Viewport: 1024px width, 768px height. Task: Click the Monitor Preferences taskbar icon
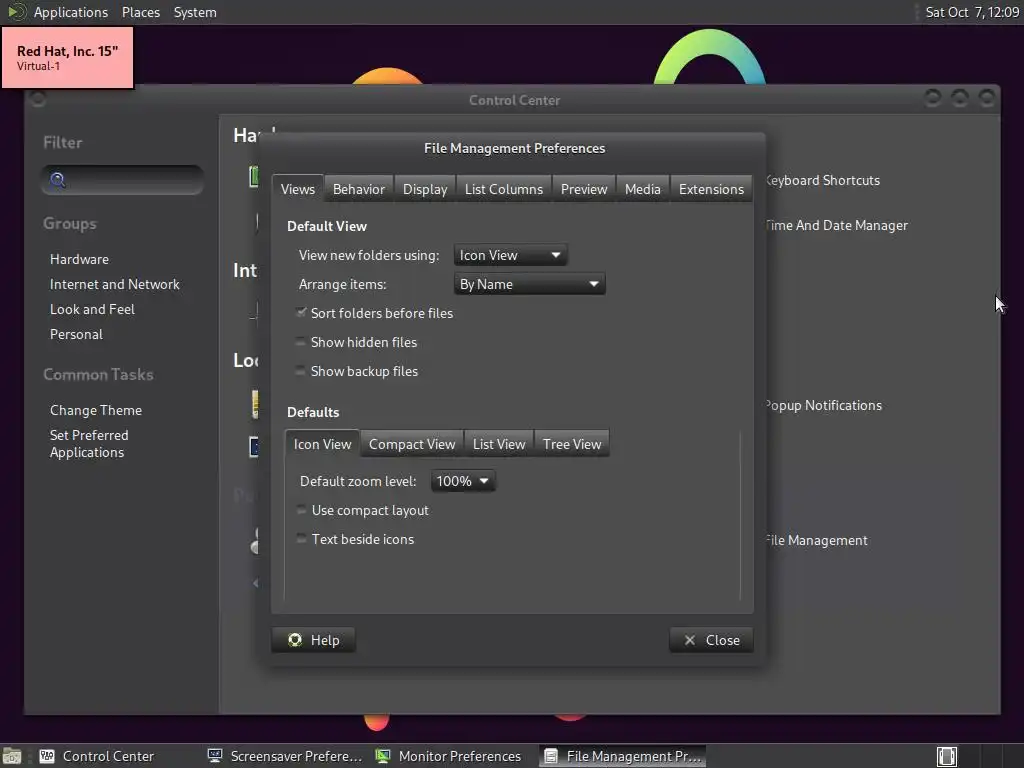[383, 756]
